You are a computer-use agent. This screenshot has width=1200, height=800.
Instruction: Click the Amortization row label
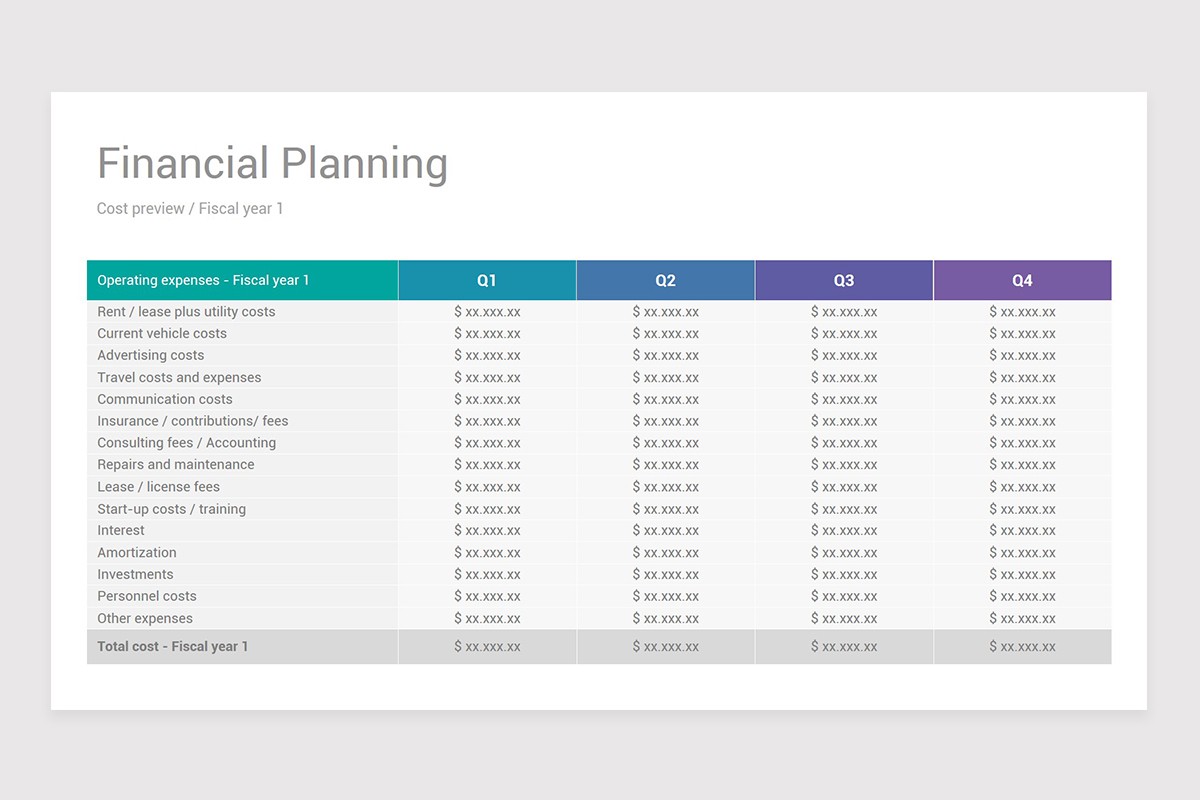pyautogui.click(x=136, y=552)
